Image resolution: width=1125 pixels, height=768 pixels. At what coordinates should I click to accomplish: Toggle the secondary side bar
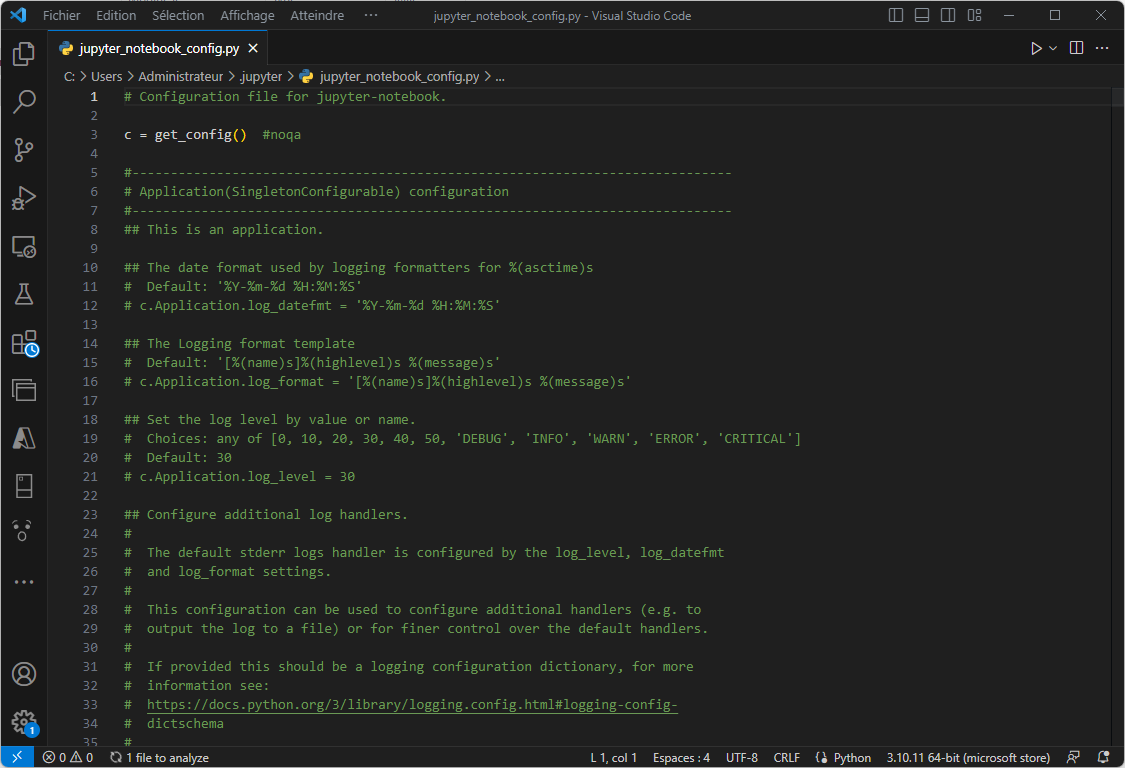pyautogui.click(x=948, y=15)
